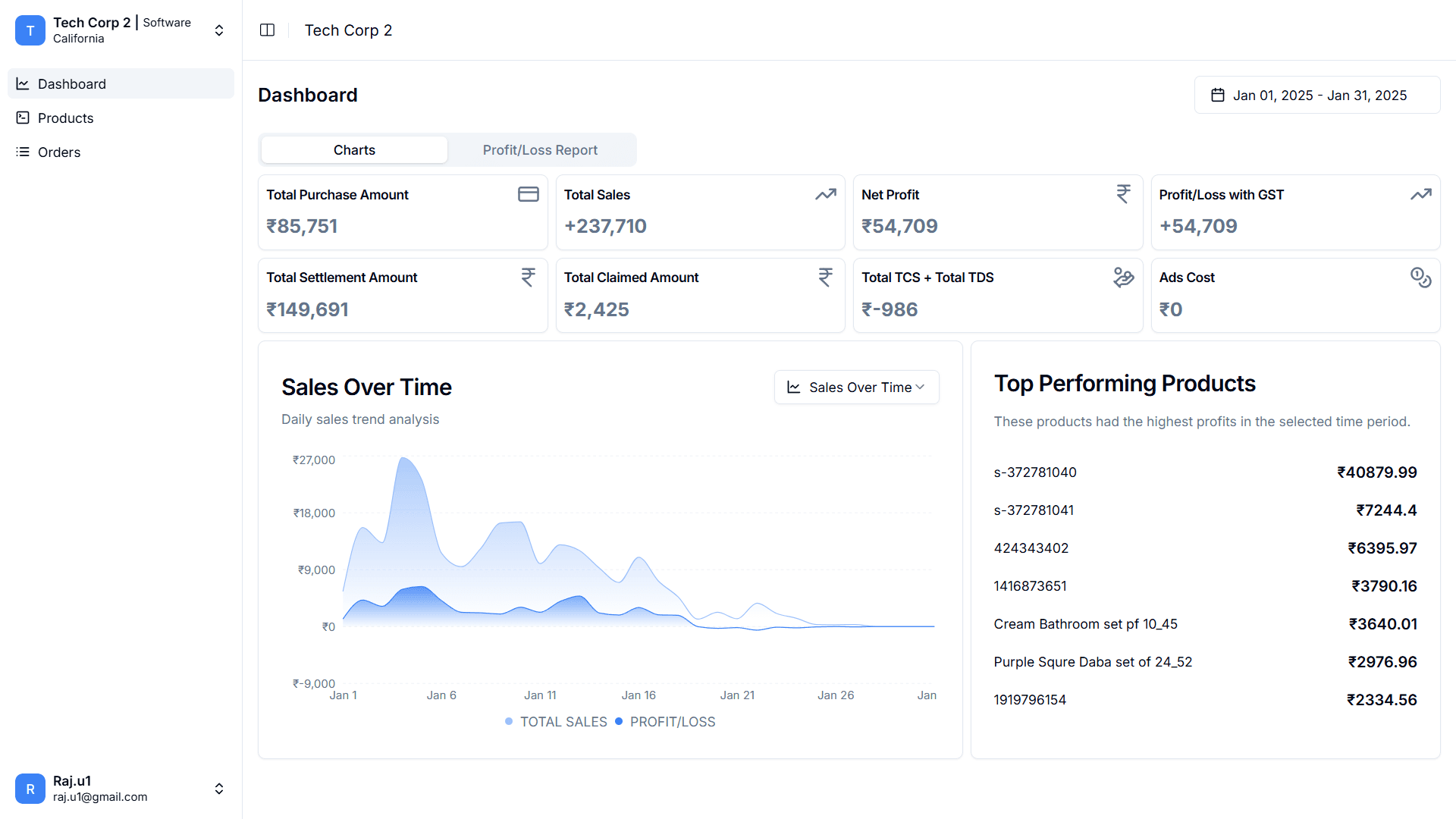The height and width of the screenshot is (819, 1456).
Task: Click the Tech Corp 2 breadcrumb title
Action: [x=349, y=30]
